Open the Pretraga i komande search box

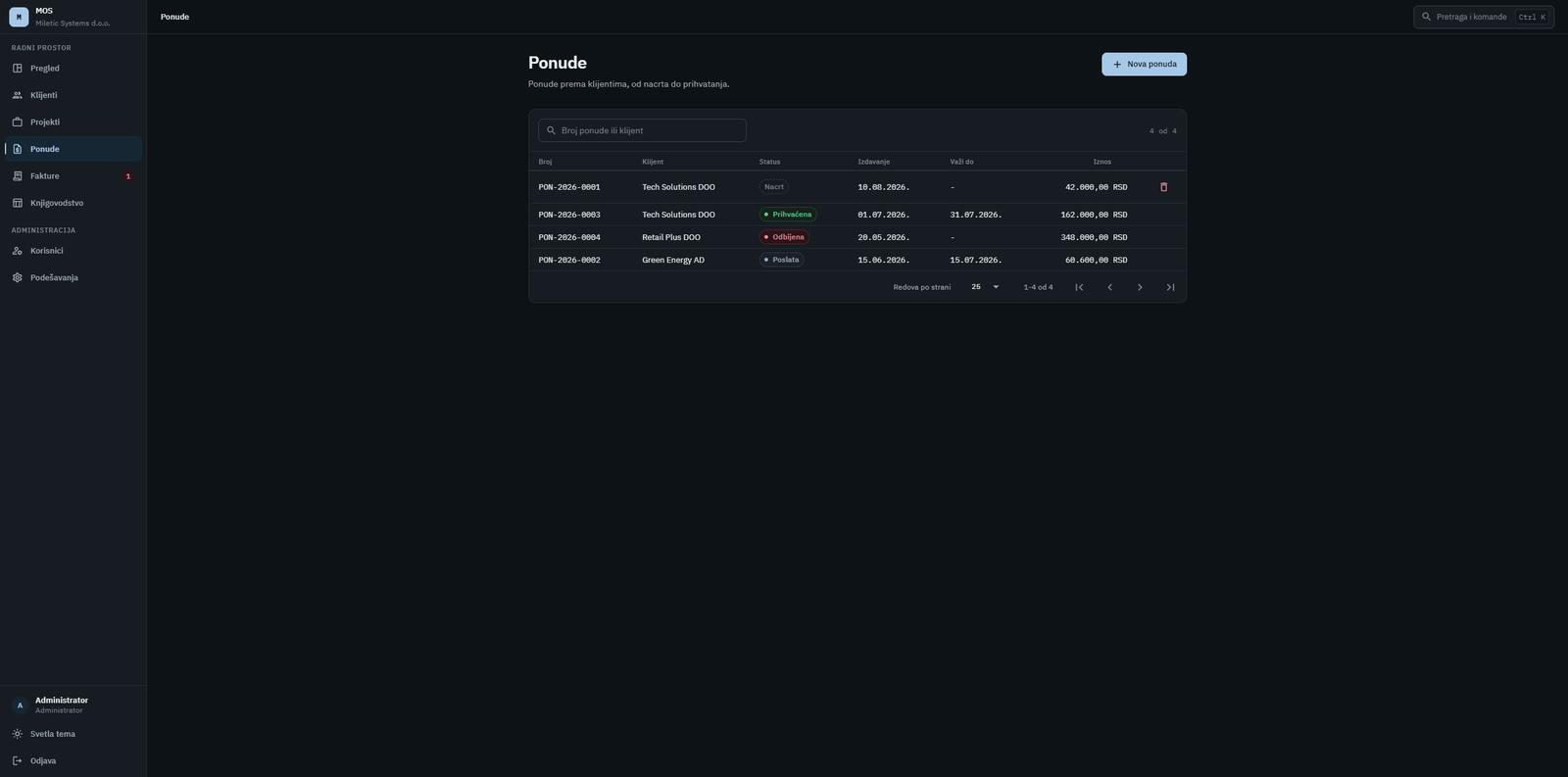[1483, 17]
